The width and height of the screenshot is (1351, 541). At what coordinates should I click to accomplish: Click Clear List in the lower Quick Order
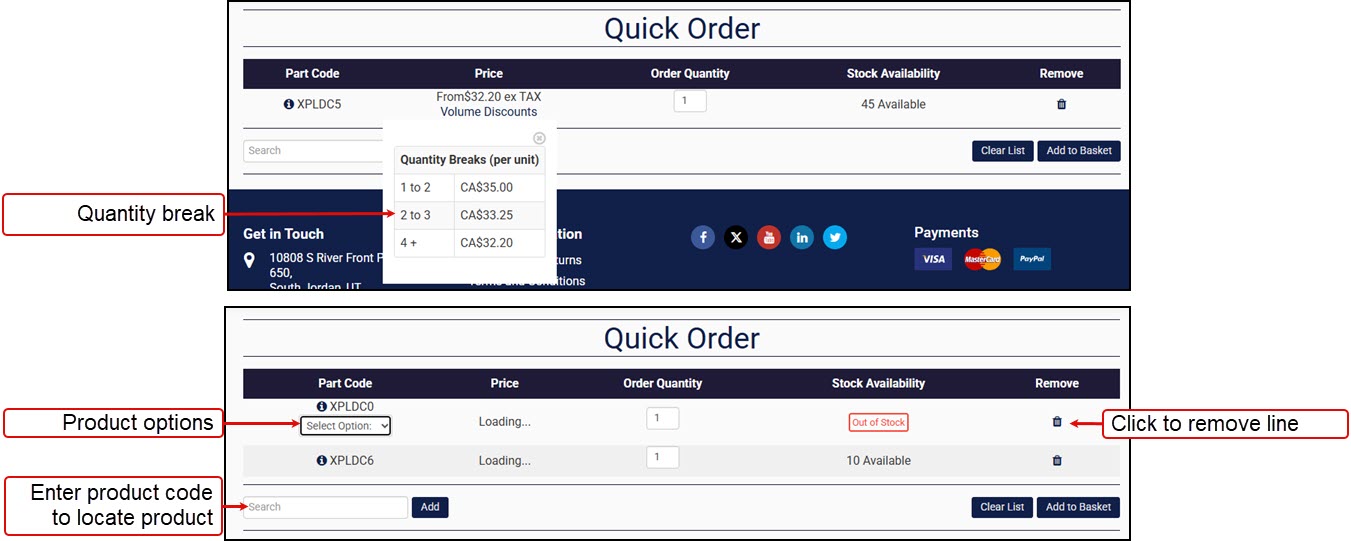(x=1002, y=507)
